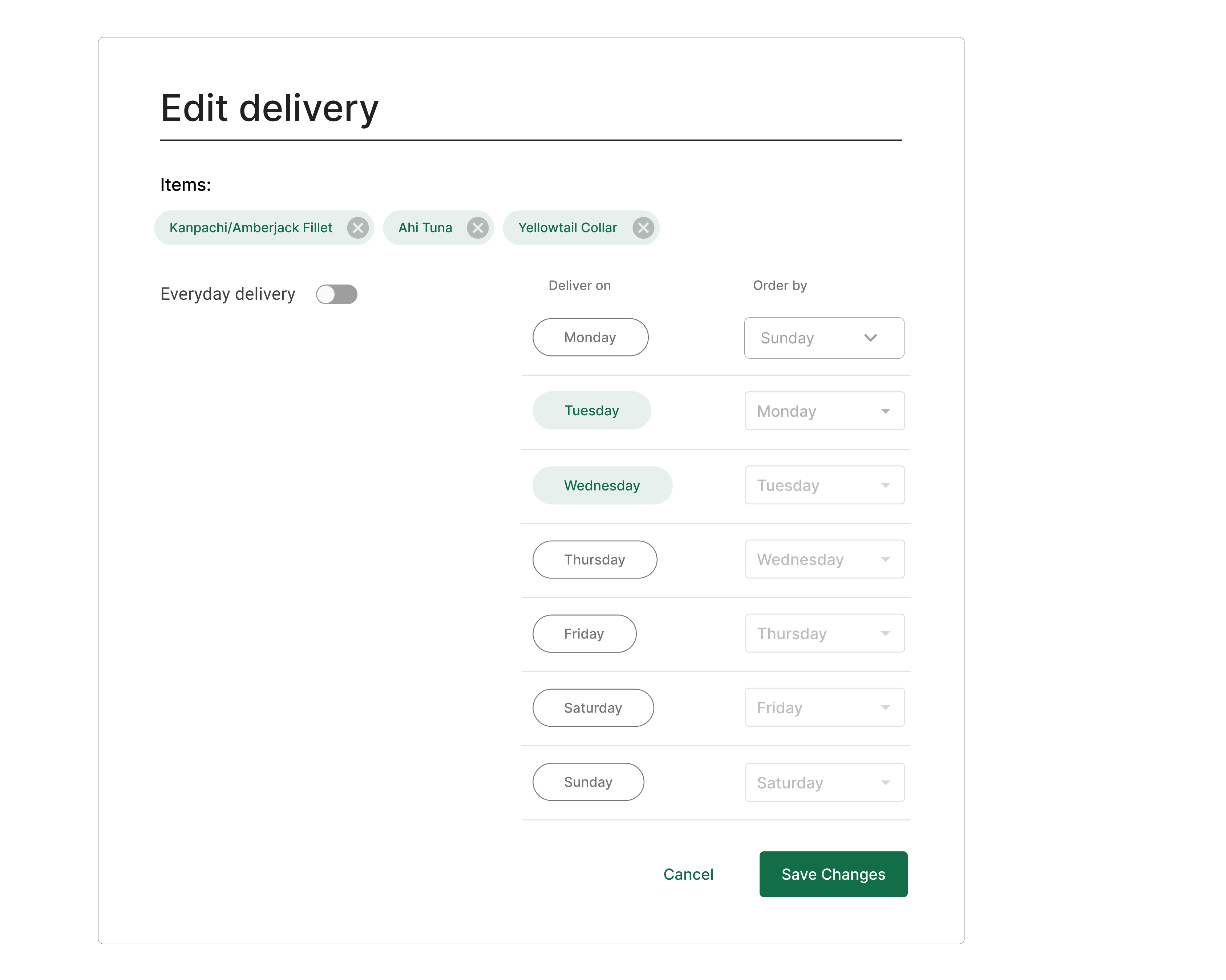Image resolution: width=1226 pixels, height=980 pixels.
Task: Select Monday as a delivery day
Action: pos(590,337)
